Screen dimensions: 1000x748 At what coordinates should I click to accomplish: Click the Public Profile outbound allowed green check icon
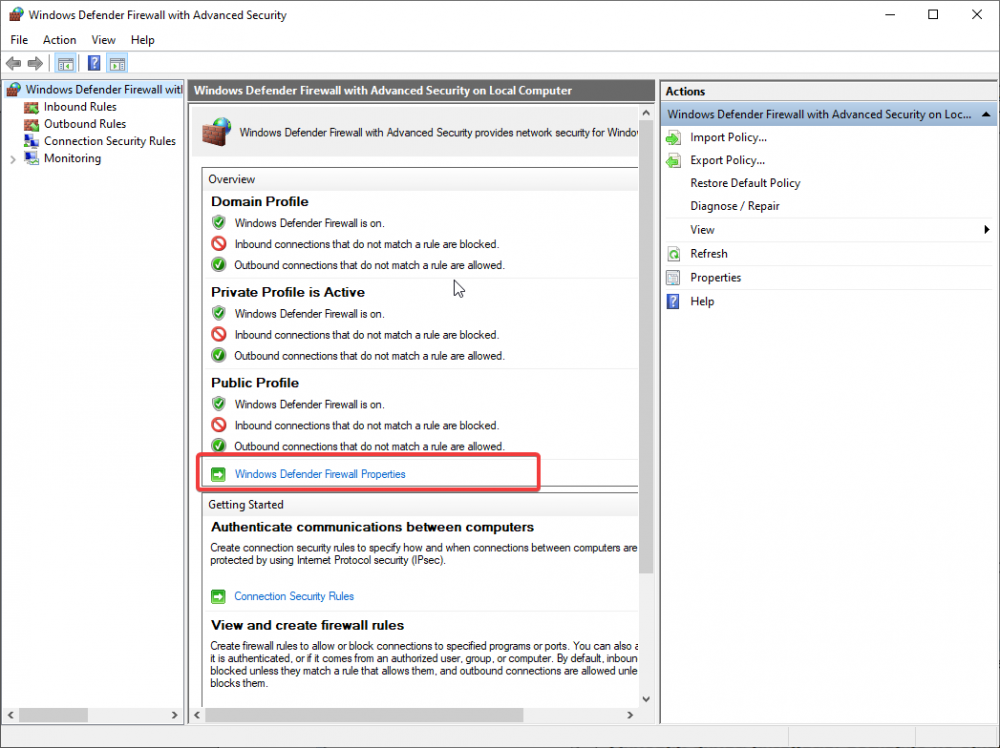pos(219,446)
